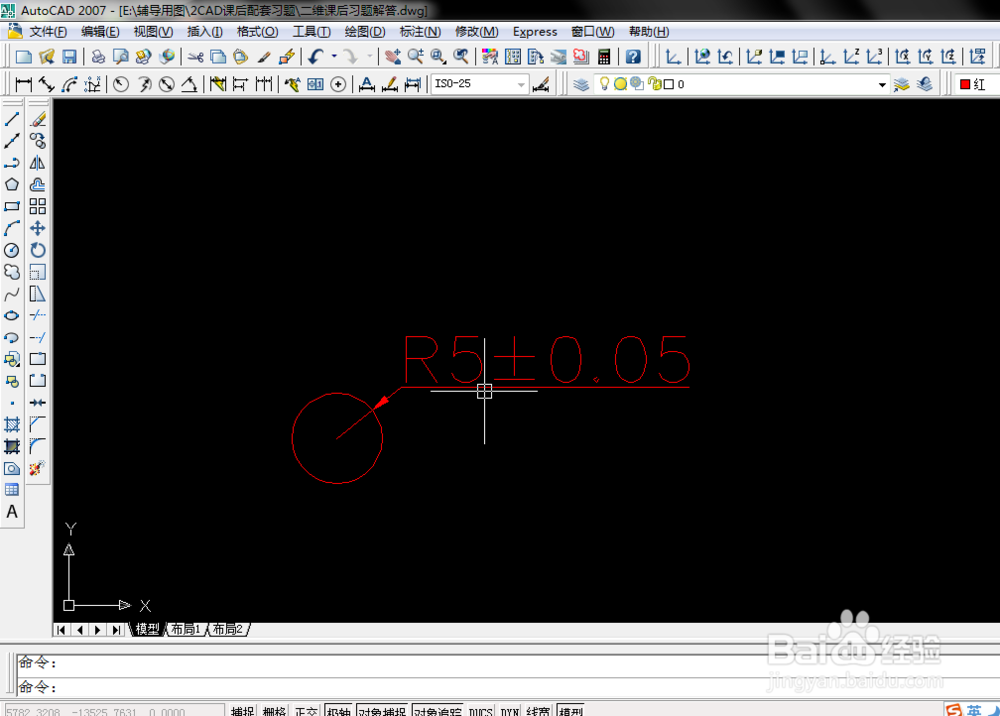The height and width of the screenshot is (716, 1000).
Task: Click the Pan realtime hand icon
Action: pos(393,57)
